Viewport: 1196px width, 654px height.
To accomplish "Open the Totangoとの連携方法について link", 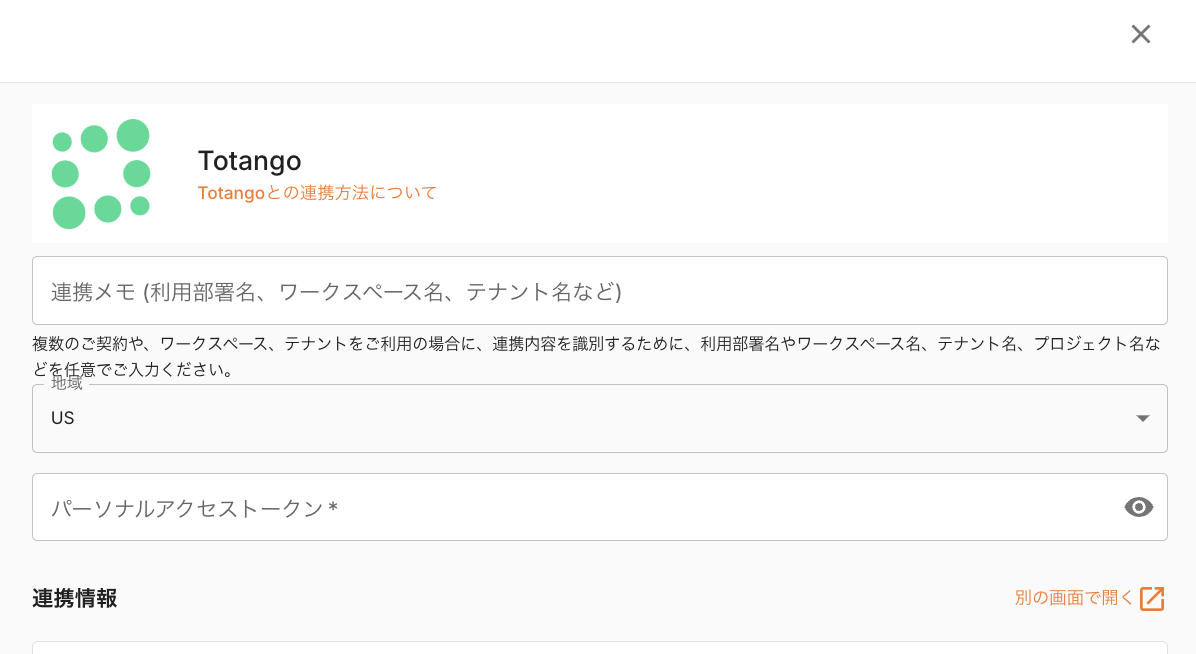I will pos(317,193).
